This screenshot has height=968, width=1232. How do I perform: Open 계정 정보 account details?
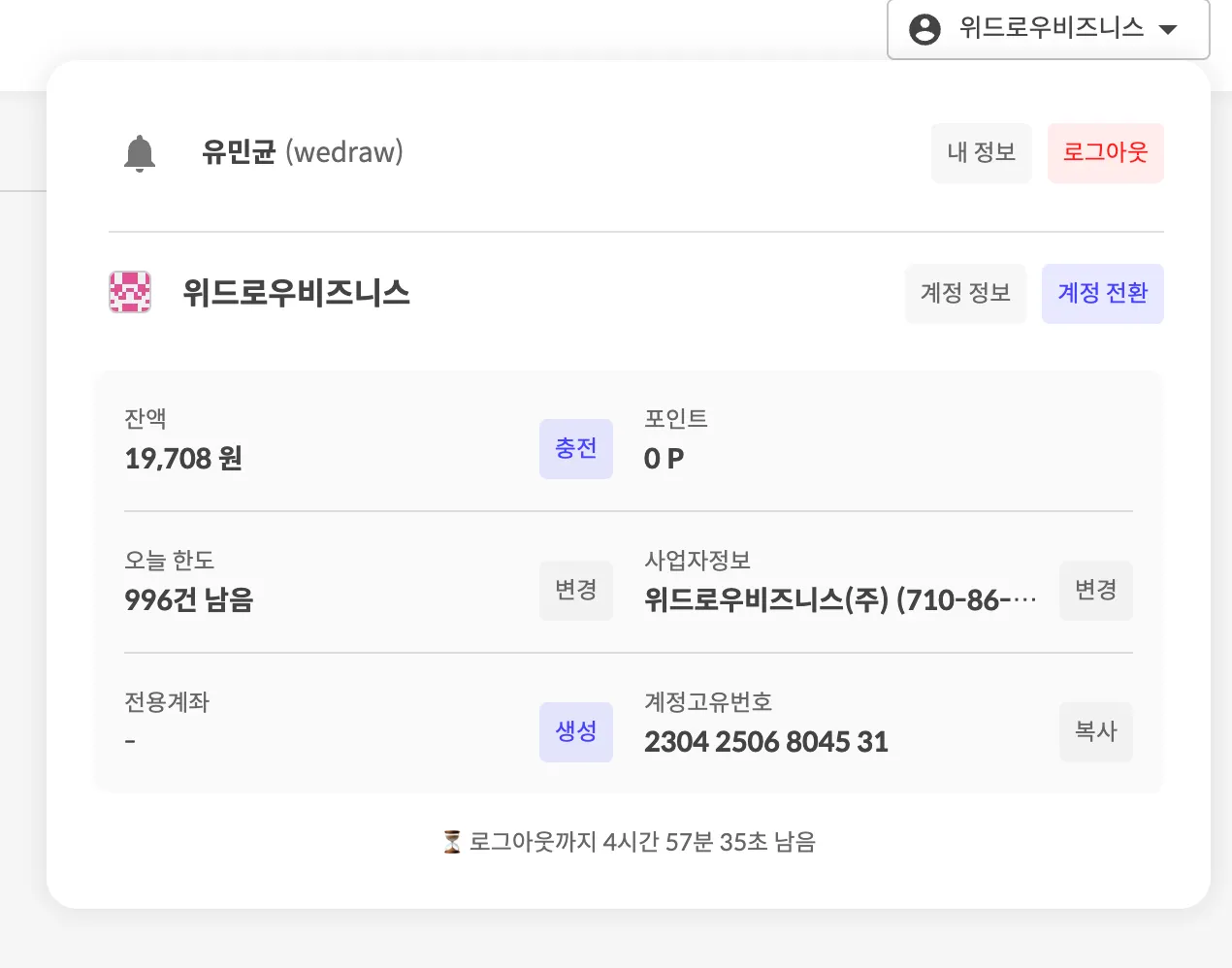tap(965, 293)
